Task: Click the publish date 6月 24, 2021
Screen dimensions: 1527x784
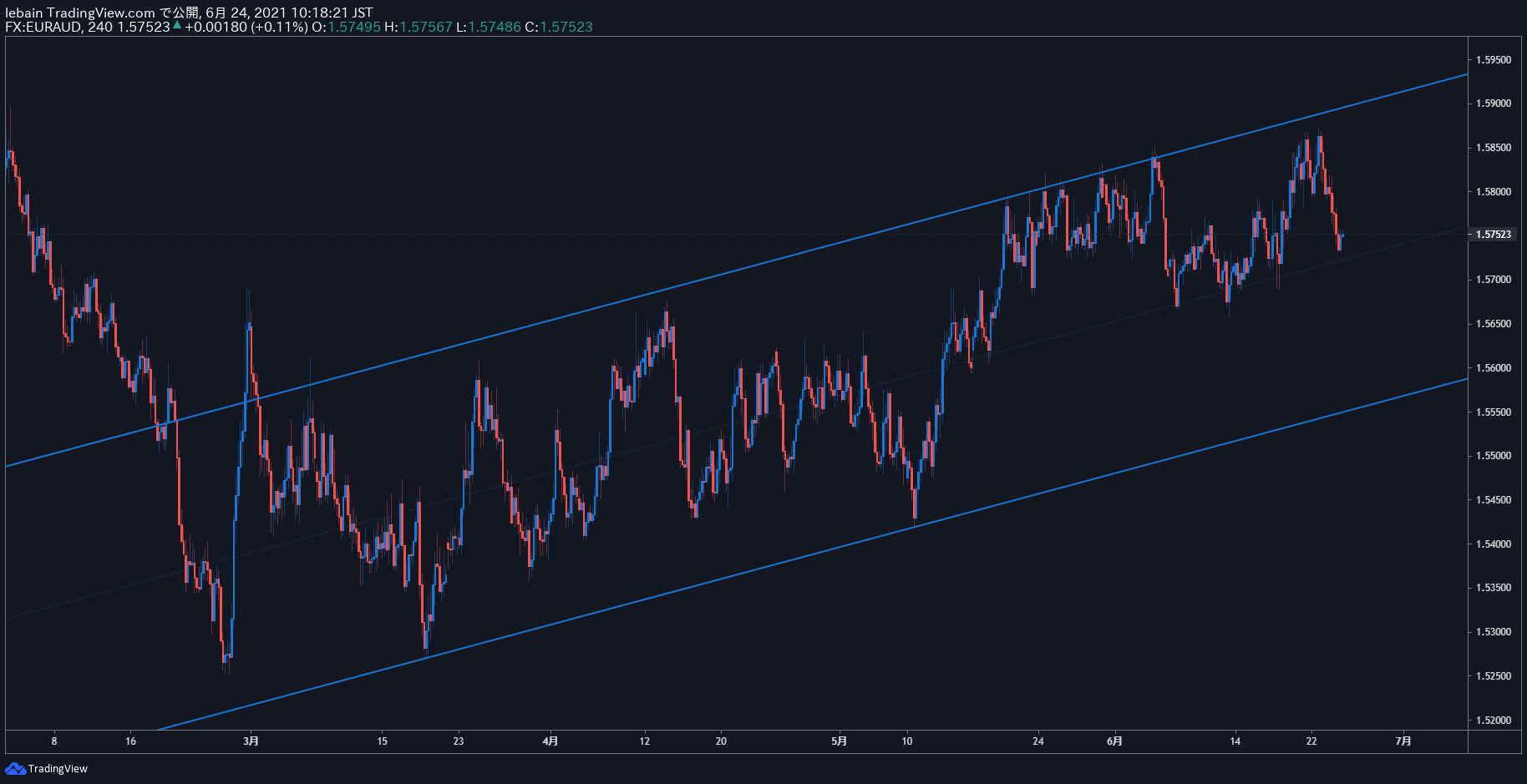Action: point(246,13)
